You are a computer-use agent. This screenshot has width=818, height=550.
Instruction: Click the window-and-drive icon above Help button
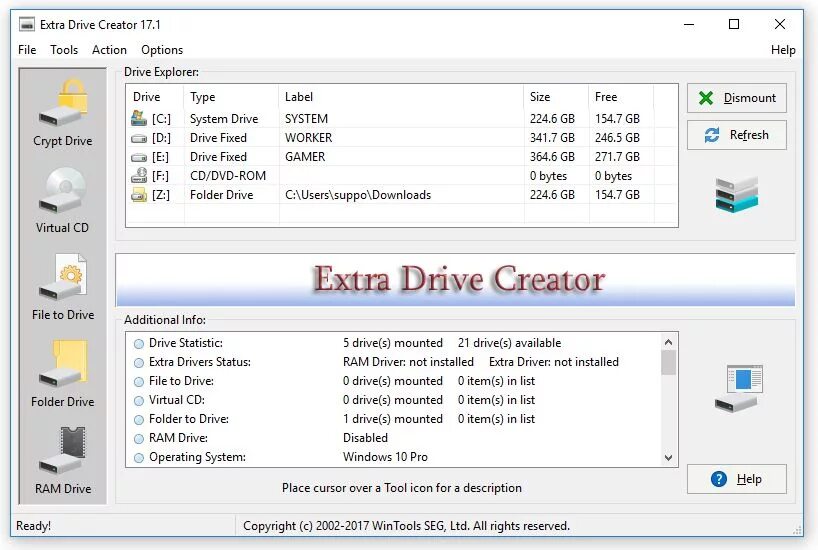click(739, 388)
